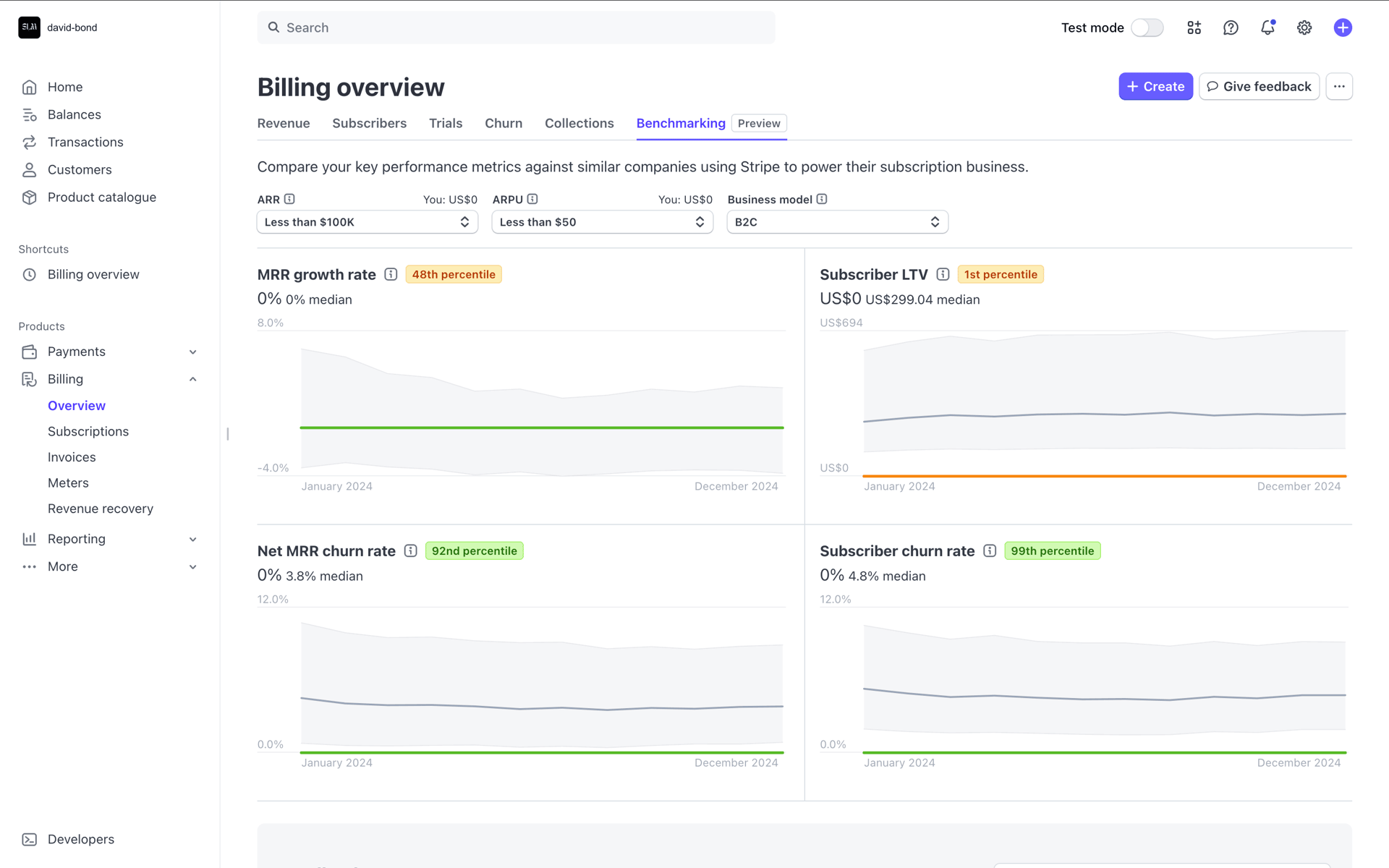The width and height of the screenshot is (1389, 868).
Task: Expand the Reporting section chevron
Action: (193, 540)
